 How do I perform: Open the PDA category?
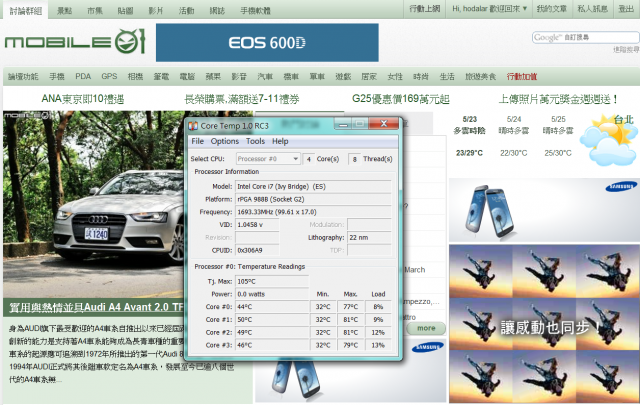point(83,76)
